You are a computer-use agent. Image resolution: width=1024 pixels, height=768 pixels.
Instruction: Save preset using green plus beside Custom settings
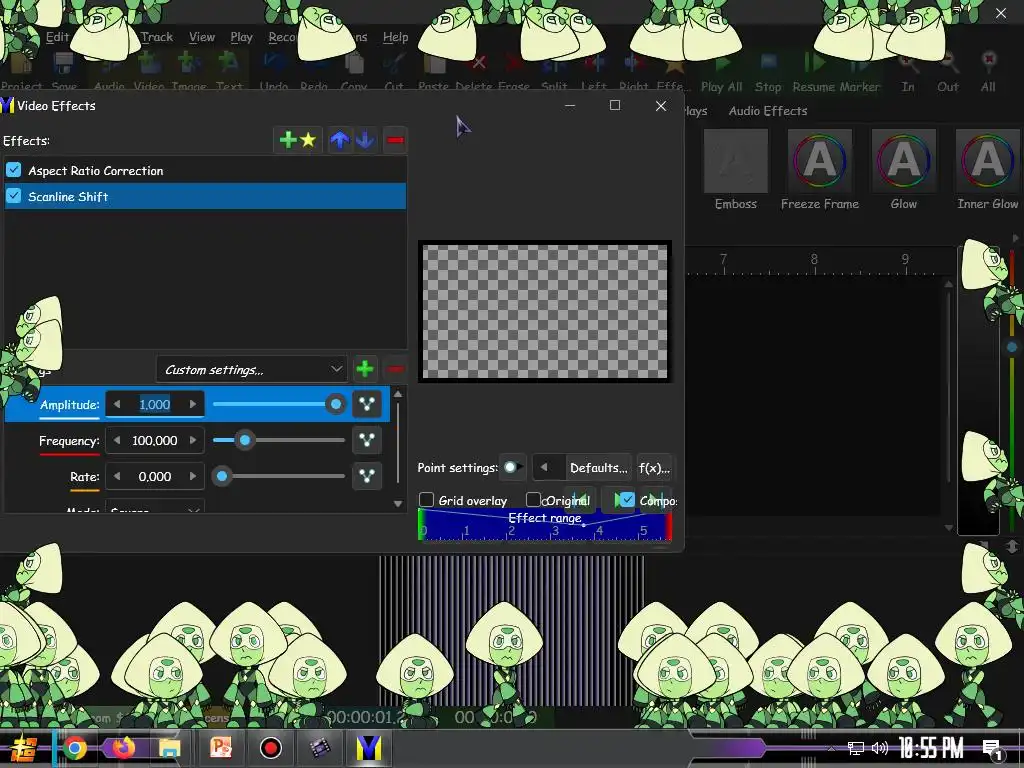365,369
